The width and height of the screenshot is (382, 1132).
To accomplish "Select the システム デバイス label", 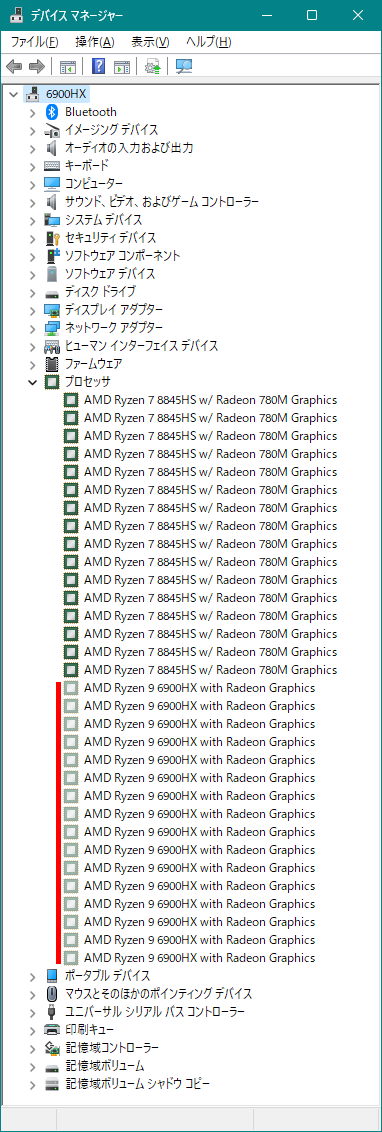I will pyautogui.click(x=104, y=219).
